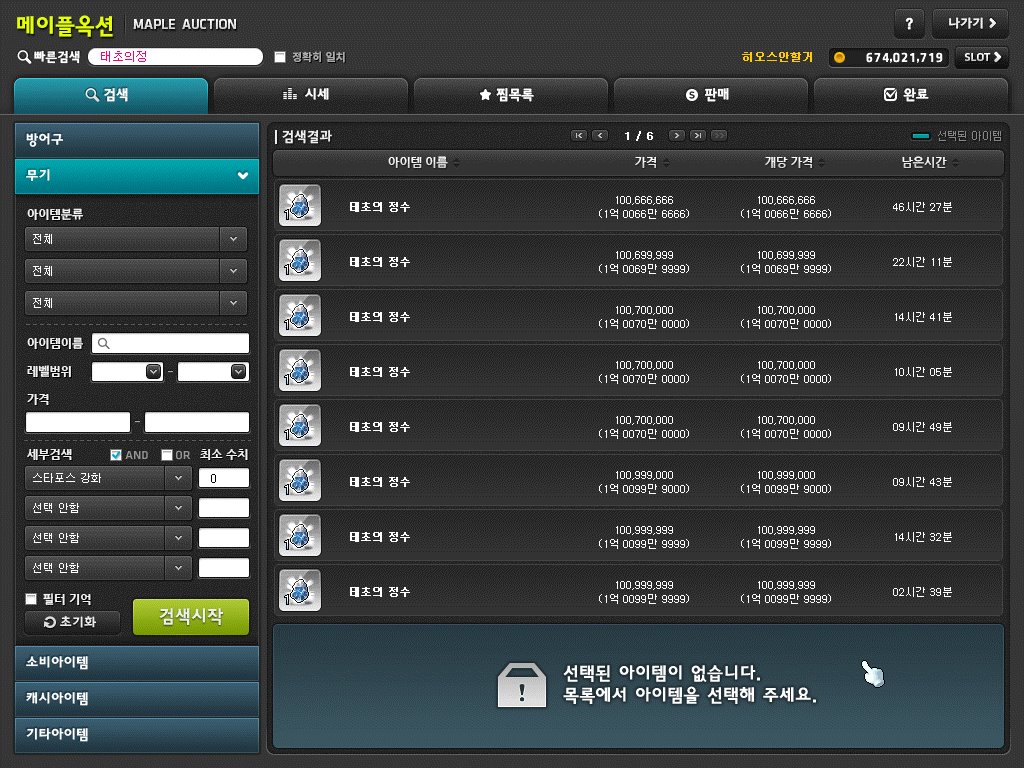The width and height of the screenshot is (1024, 768).
Task: Click the help question mark button
Action: pos(908,24)
